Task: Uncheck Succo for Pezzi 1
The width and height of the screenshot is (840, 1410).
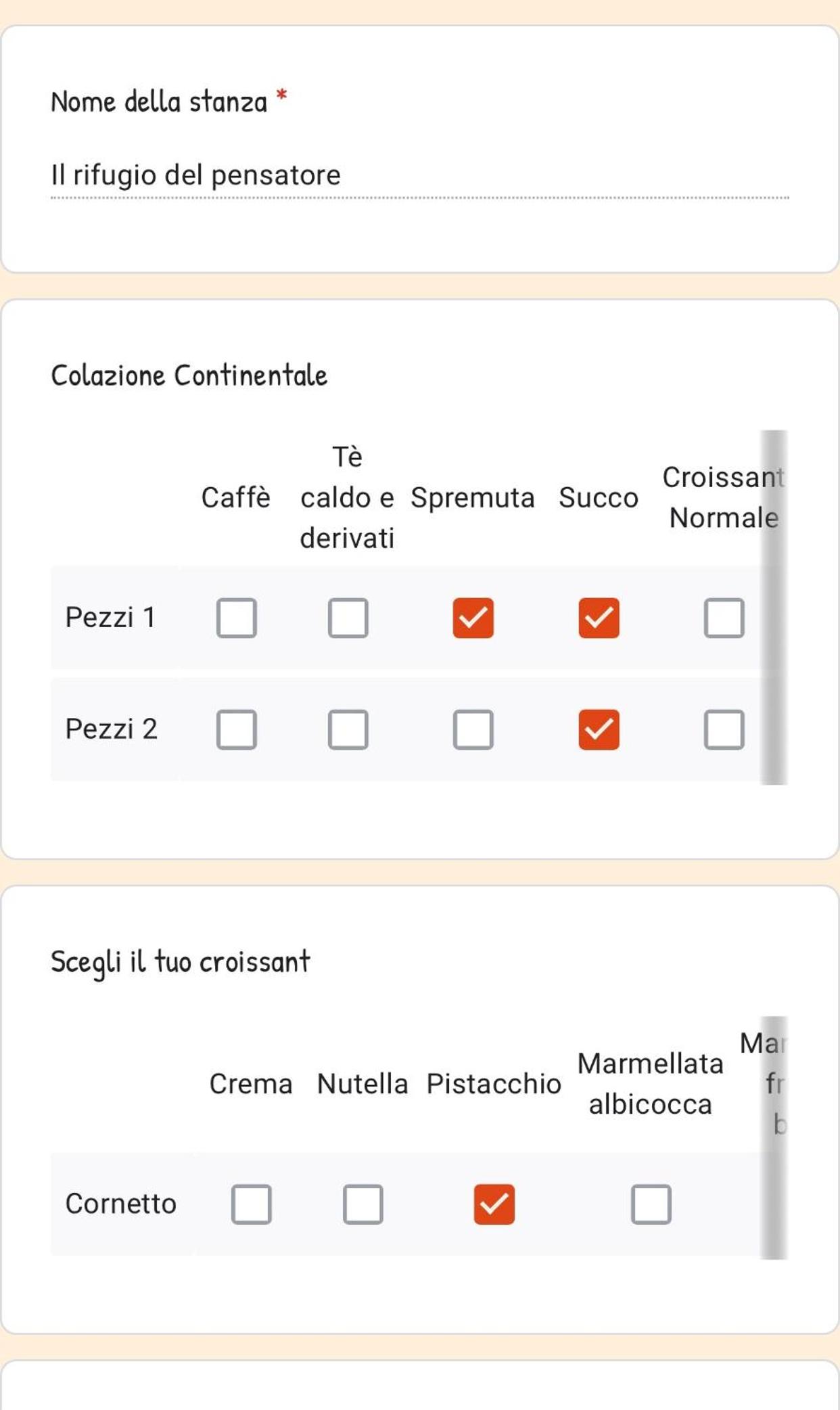Action: tap(599, 618)
